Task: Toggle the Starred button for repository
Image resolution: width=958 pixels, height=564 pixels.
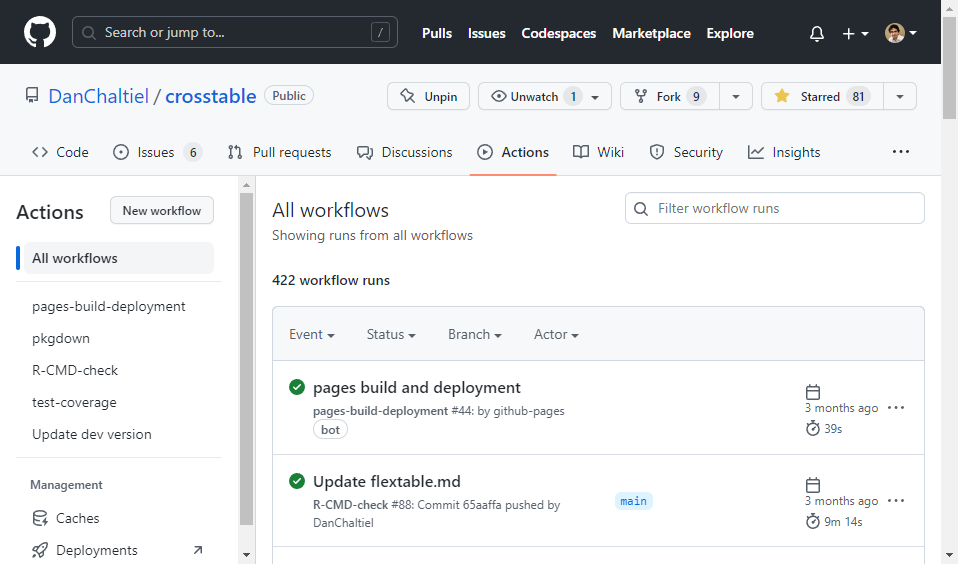Action: [821, 96]
